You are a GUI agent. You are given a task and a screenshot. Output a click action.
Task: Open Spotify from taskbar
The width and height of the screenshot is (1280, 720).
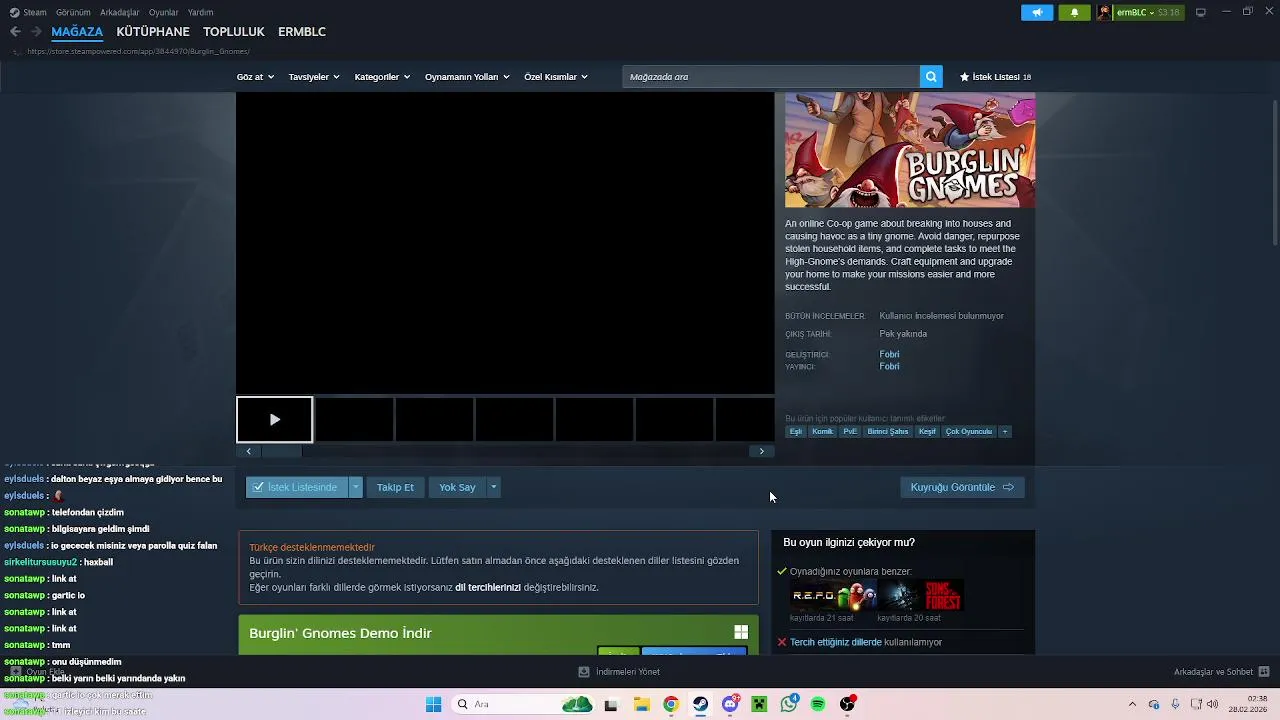(818, 704)
